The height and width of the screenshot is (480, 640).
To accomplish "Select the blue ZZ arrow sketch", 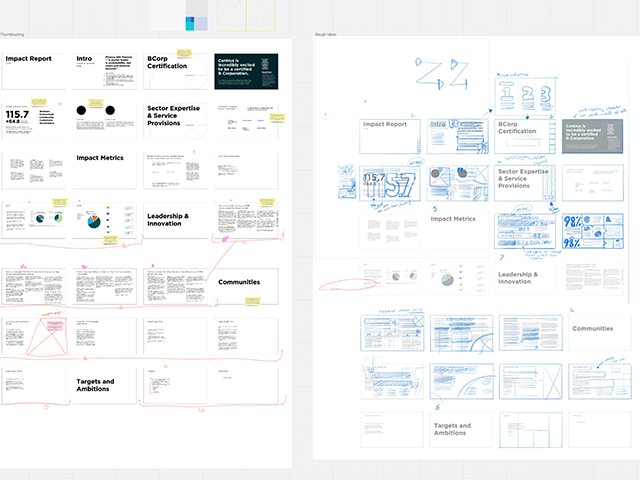I will 442,74.
